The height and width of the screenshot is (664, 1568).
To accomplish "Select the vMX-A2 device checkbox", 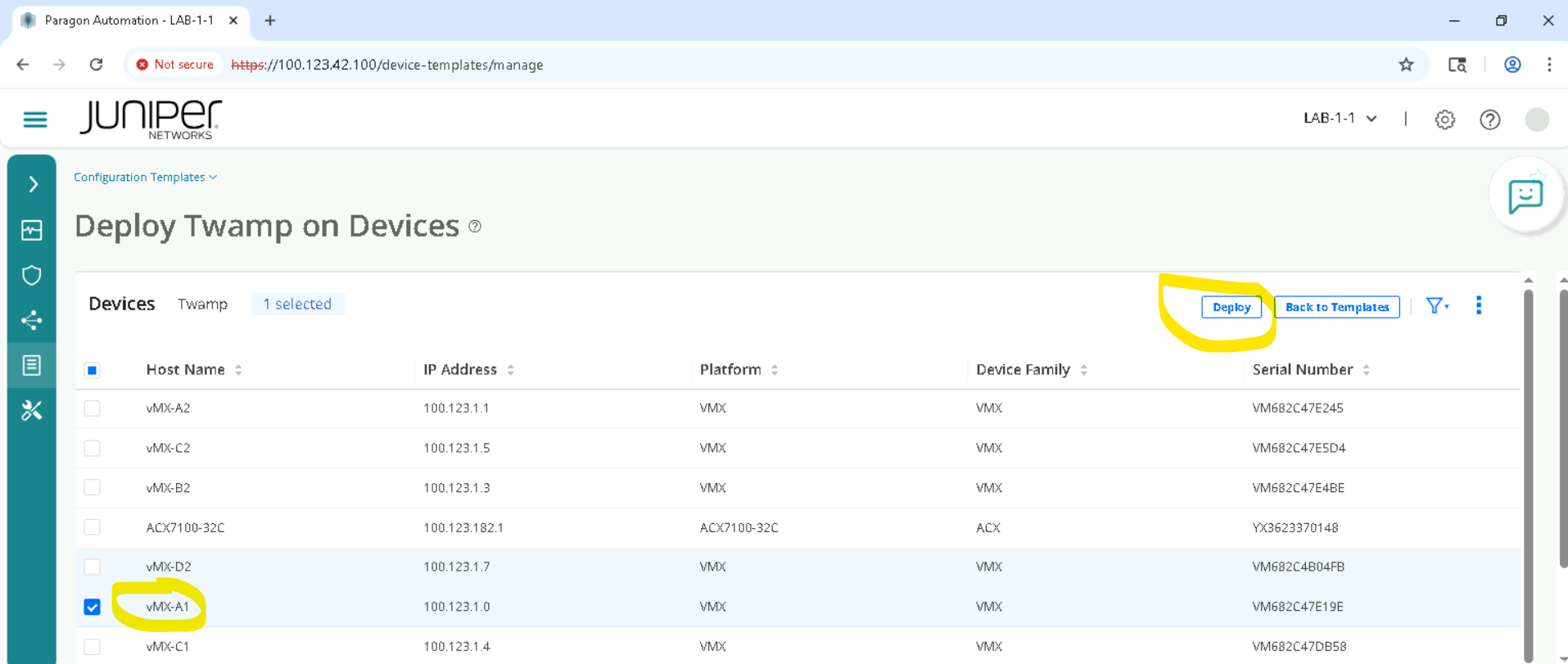I will click(93, 408).
